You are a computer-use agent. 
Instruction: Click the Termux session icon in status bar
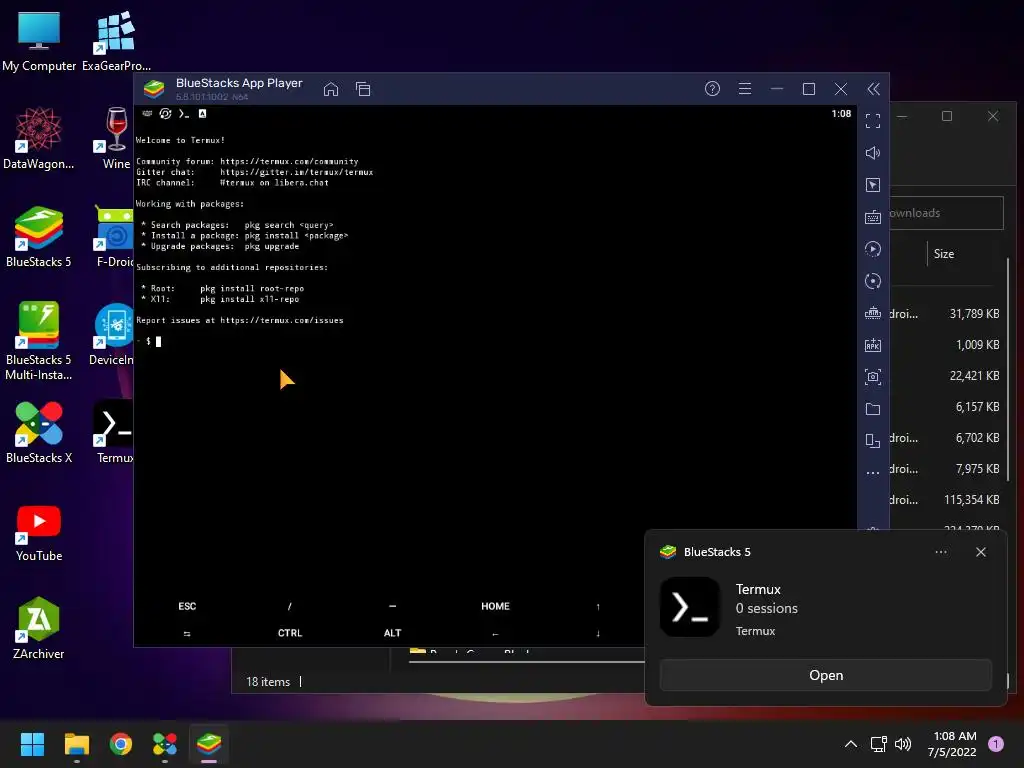(x=184, y=114)
